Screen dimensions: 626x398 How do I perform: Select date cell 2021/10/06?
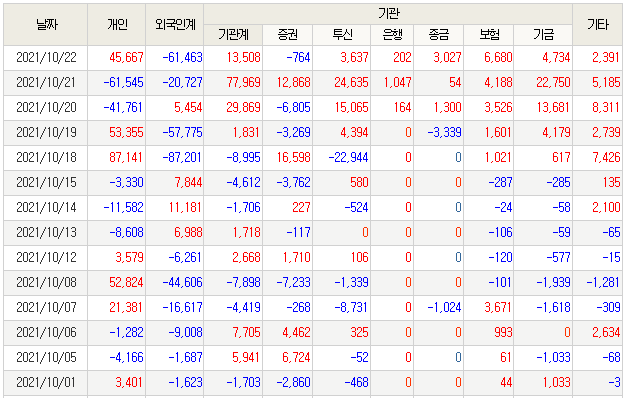(46, 333)
